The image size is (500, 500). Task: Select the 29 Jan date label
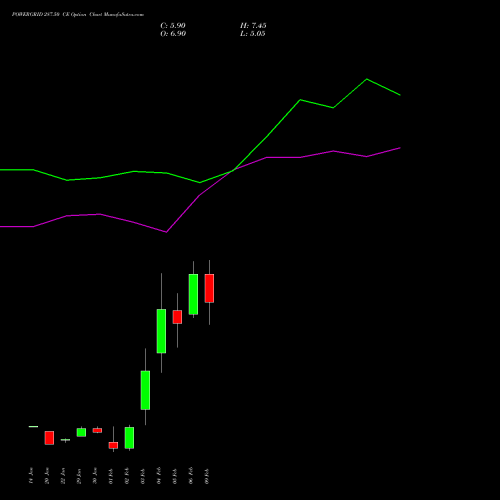point(79,476)
